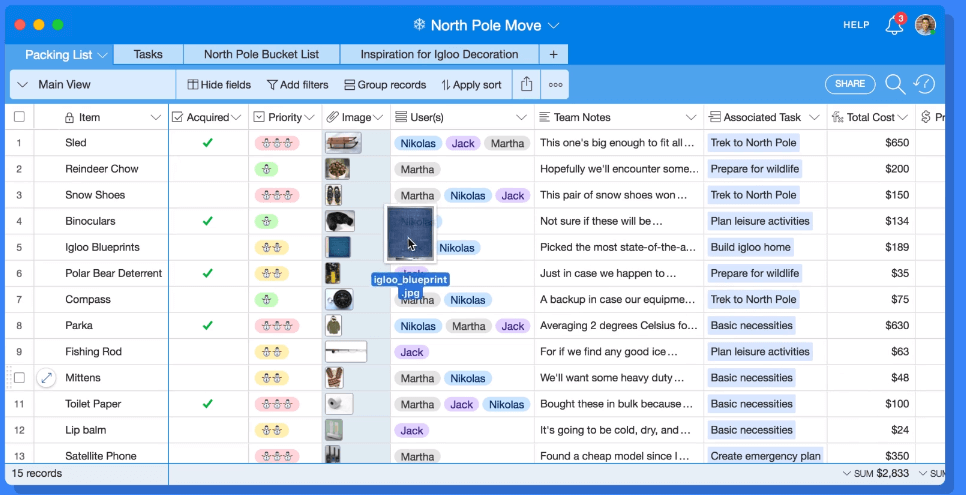Open the user profile avatar
The height and width of the screenshot is (495, 966).
coord(925,25)
